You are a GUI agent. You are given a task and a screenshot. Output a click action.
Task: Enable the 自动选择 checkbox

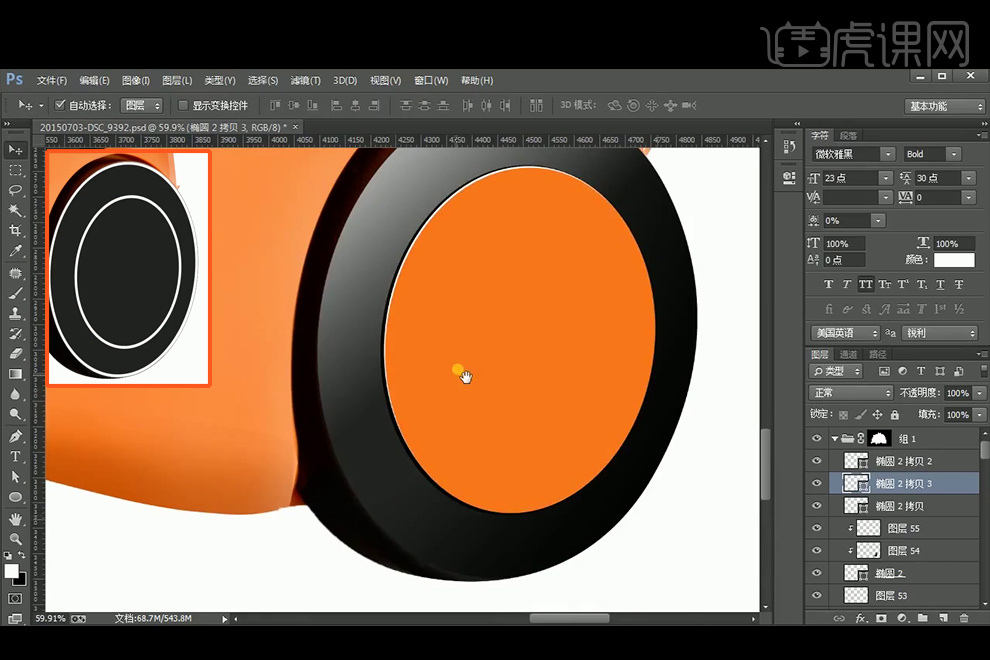click(x=60, y=105)
